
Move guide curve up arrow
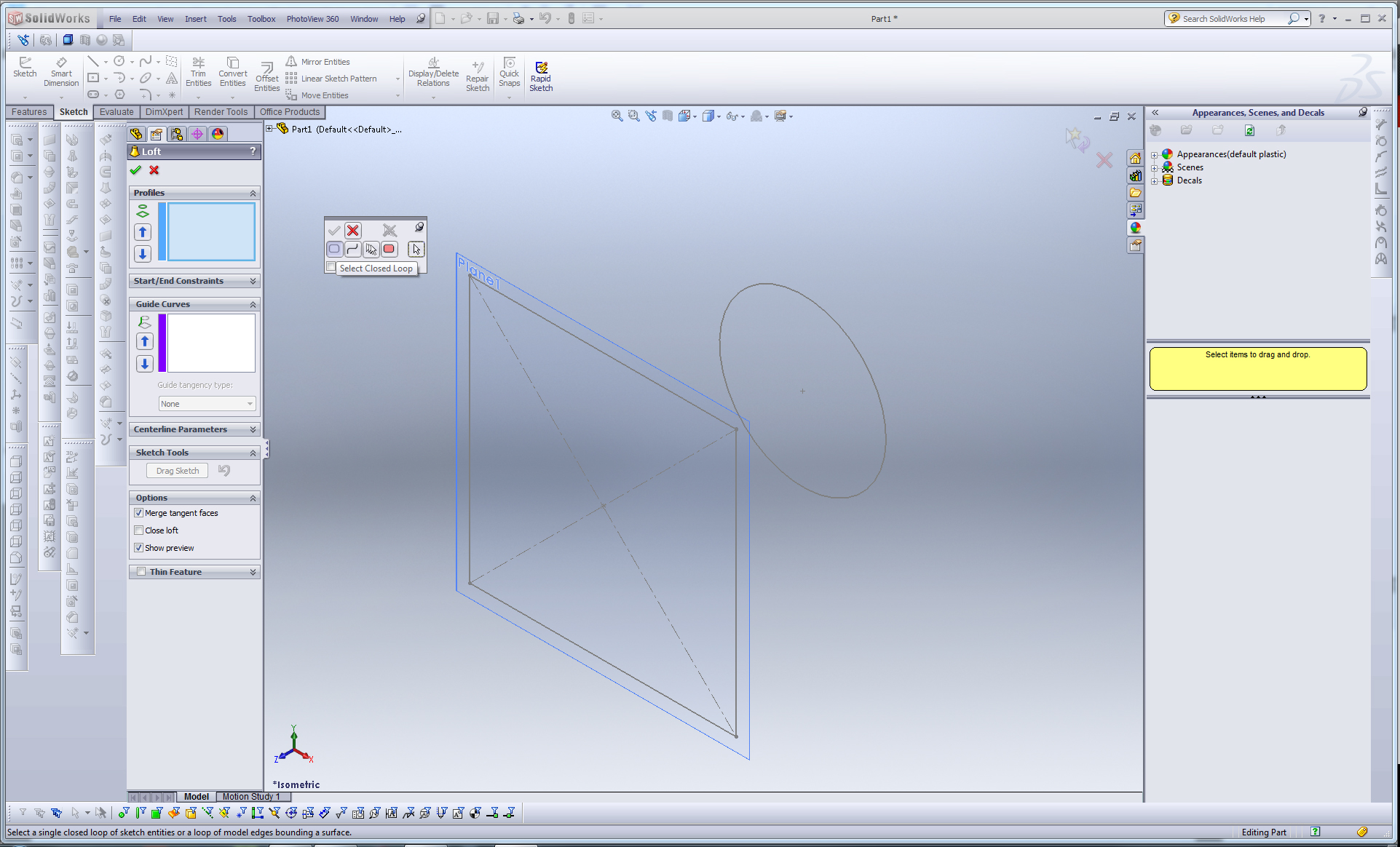tap(145, 341)
